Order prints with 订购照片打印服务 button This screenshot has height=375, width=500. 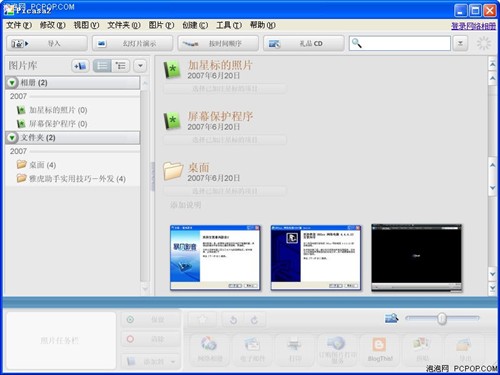click(337, 349)
